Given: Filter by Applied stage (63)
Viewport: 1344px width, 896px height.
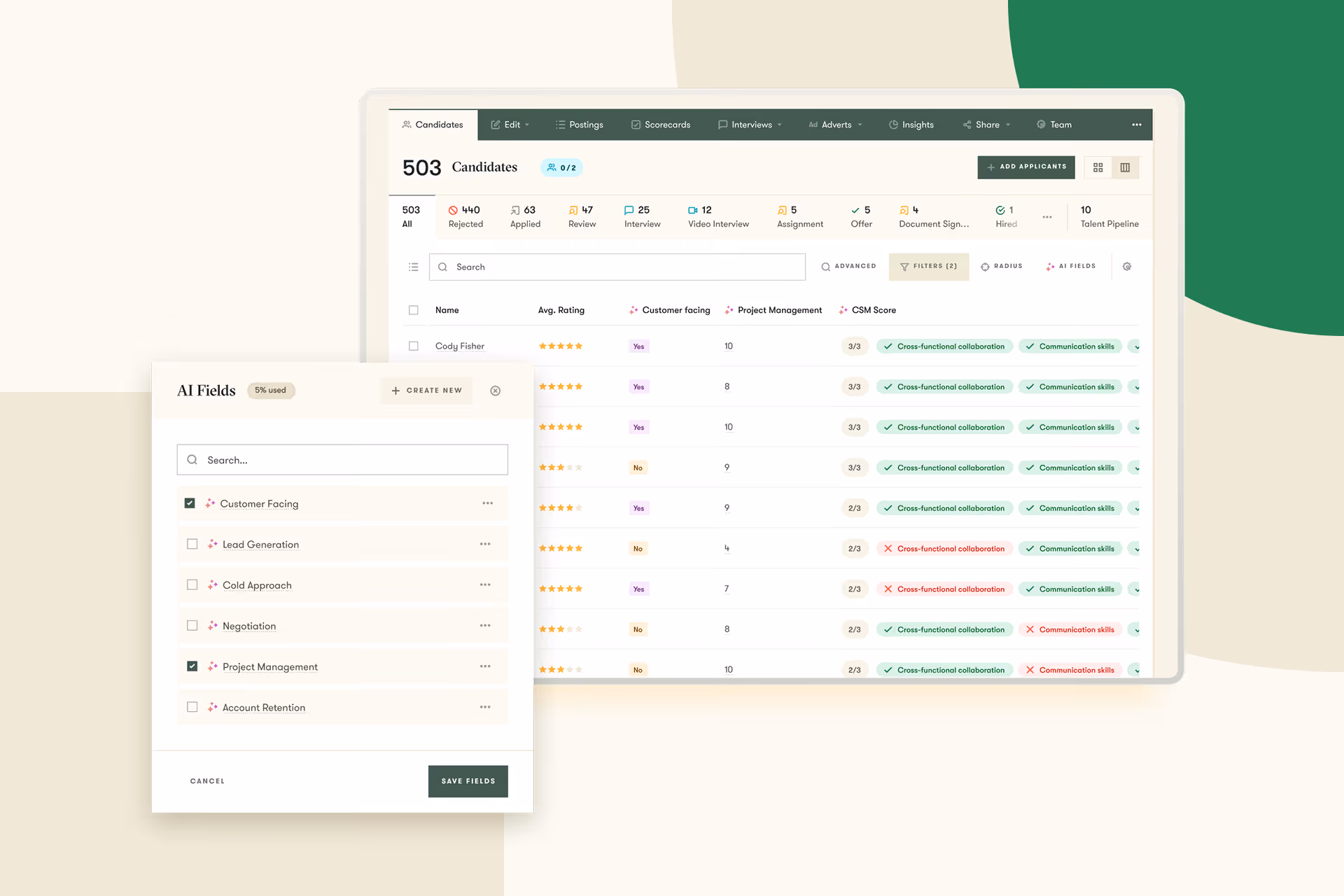Looking at the screenshot, I should [x=525, y=216].
